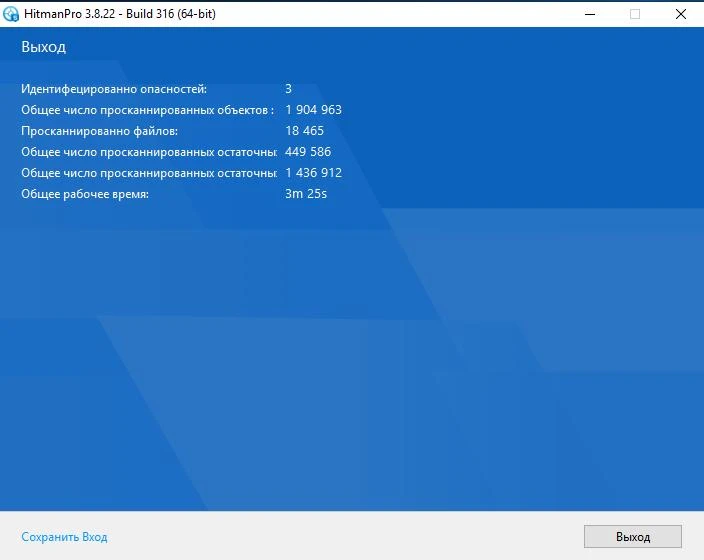Select the 'Общее рабочее время:' label
The image size is (704, 560).
(x=85, y=194)
